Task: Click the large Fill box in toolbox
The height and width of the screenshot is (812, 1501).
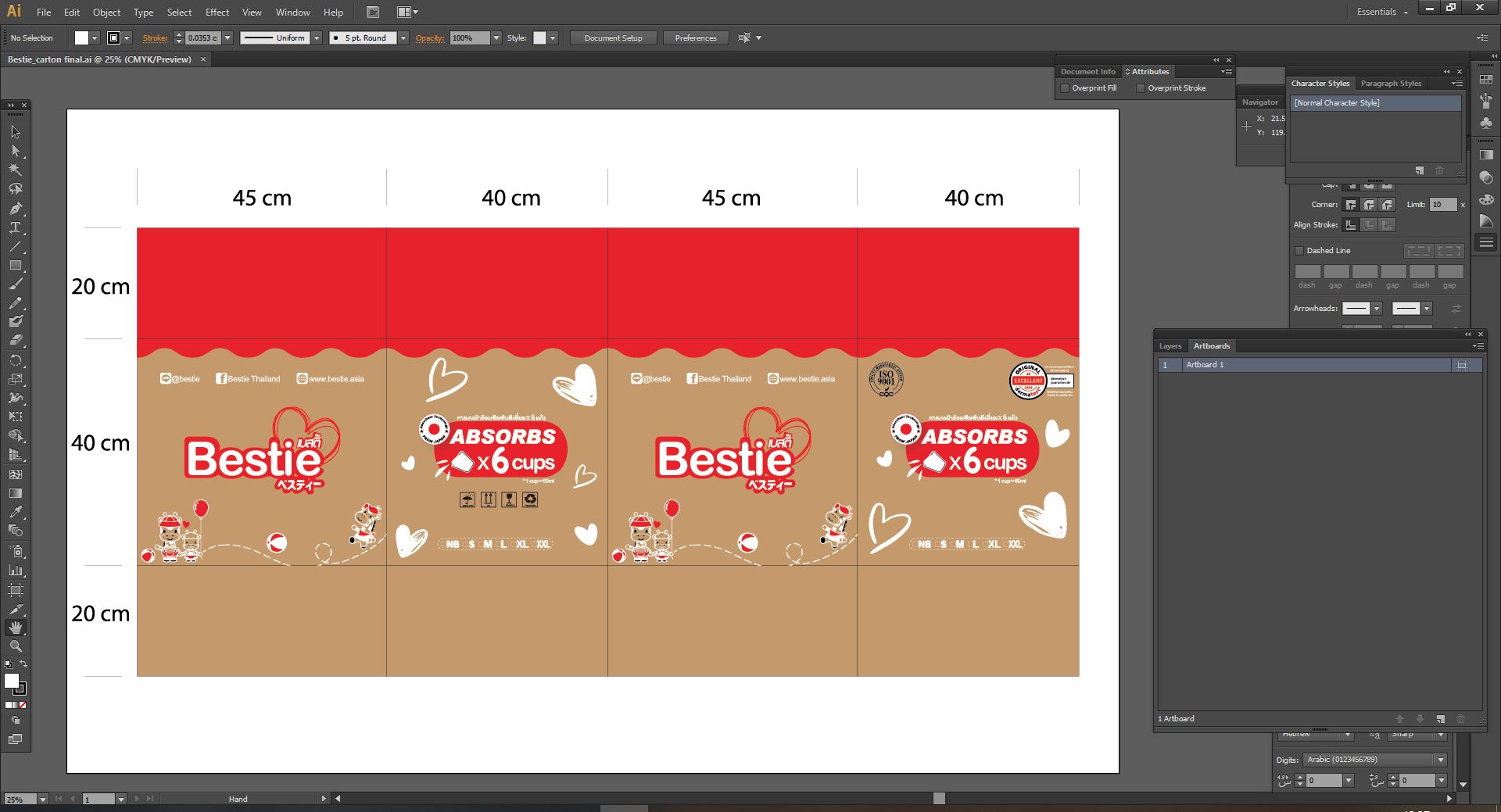Action: coord(12,681)
